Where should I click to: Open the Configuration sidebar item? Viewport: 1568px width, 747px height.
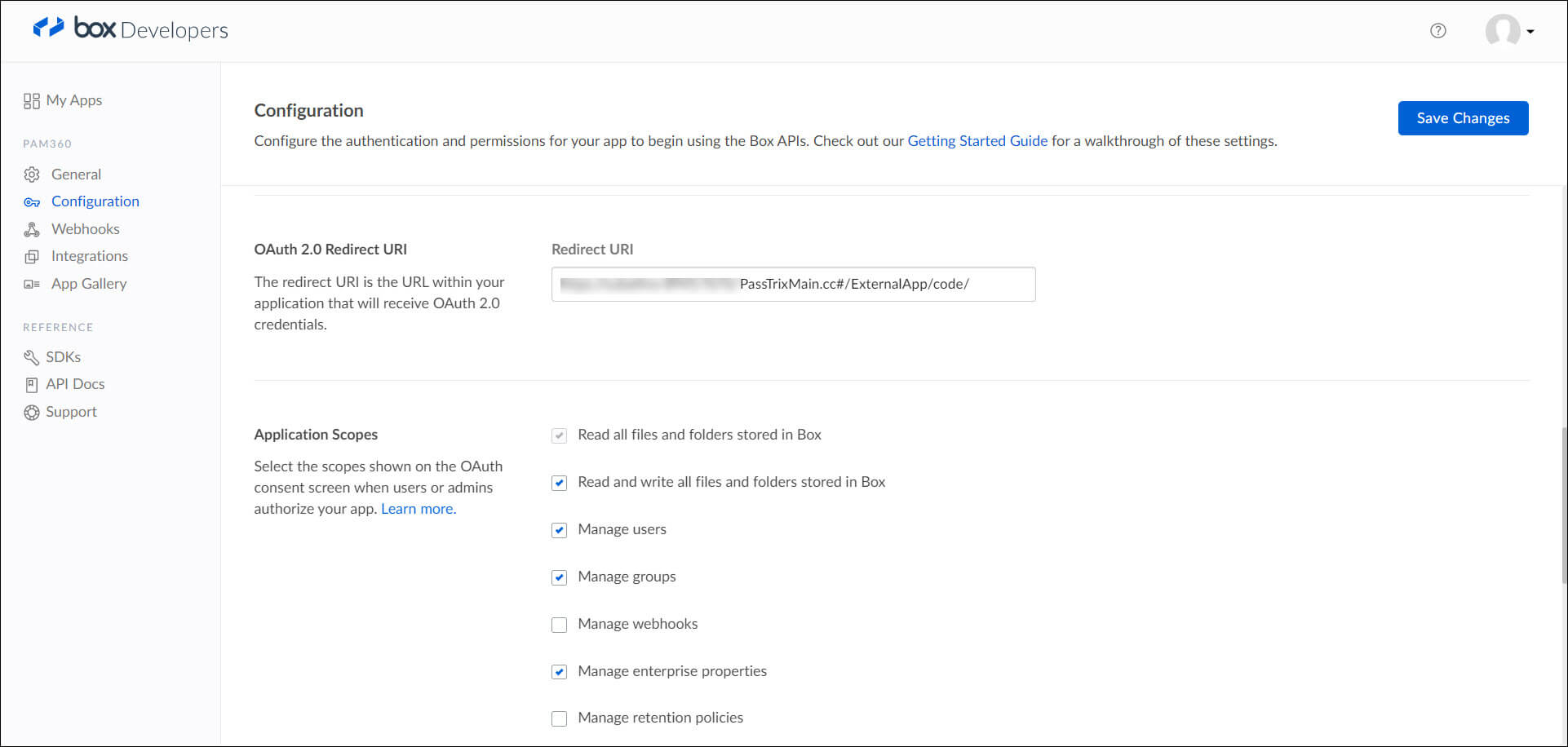(x=95, y=201)
